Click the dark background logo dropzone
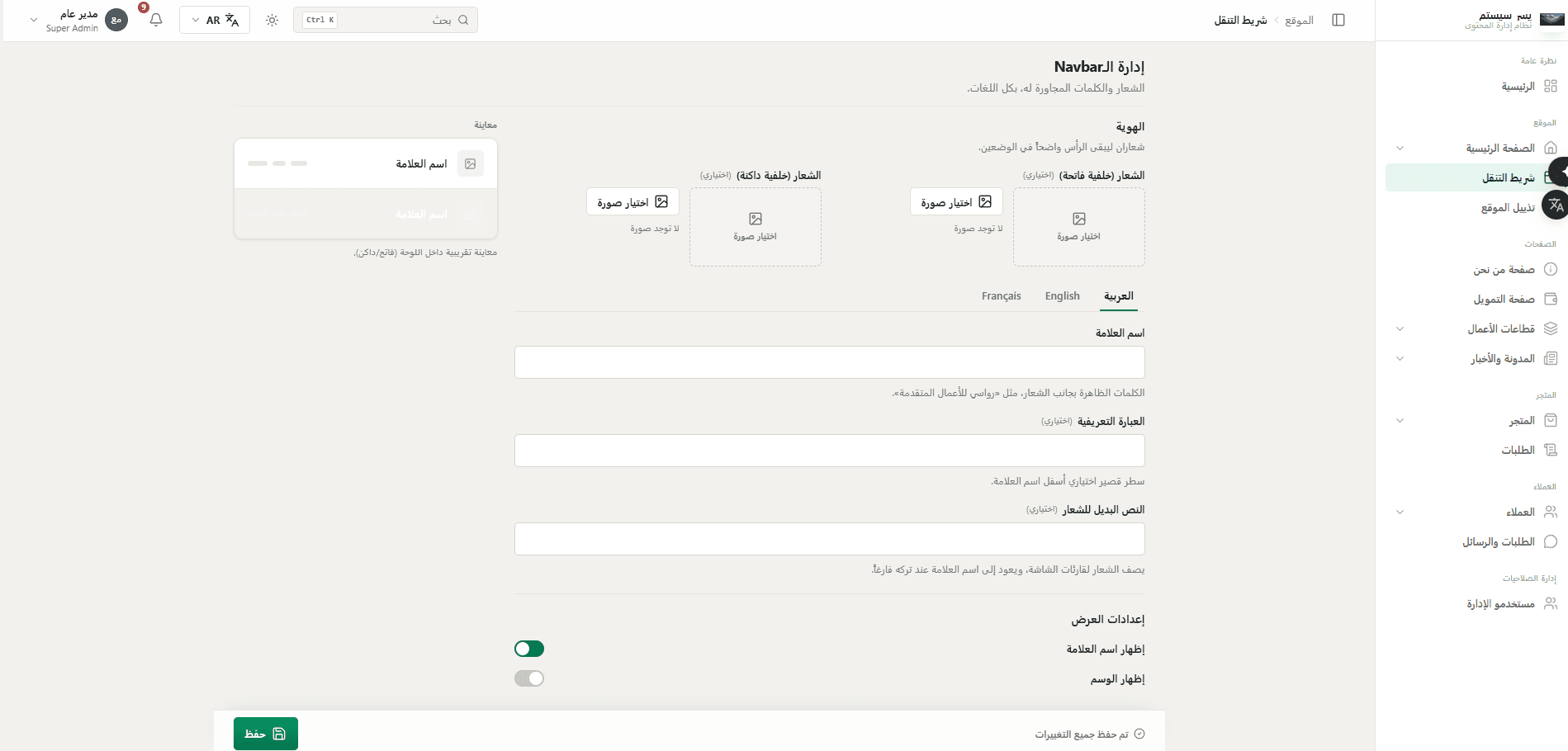This screenshot has height=751, width=1568. pyautogui.click(x=756, y=227)
